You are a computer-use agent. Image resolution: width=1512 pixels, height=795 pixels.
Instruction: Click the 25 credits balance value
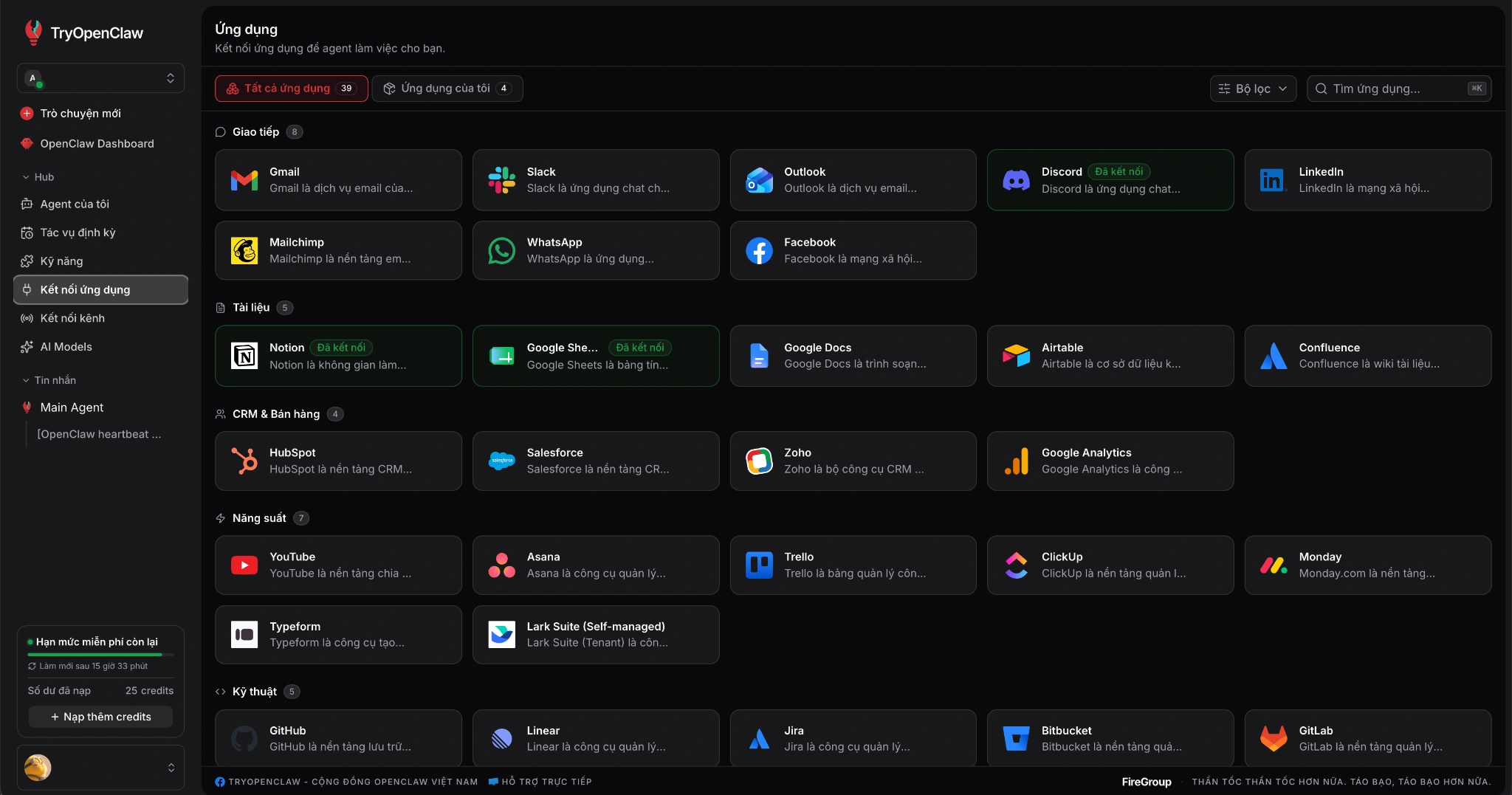tap(149, 691)
